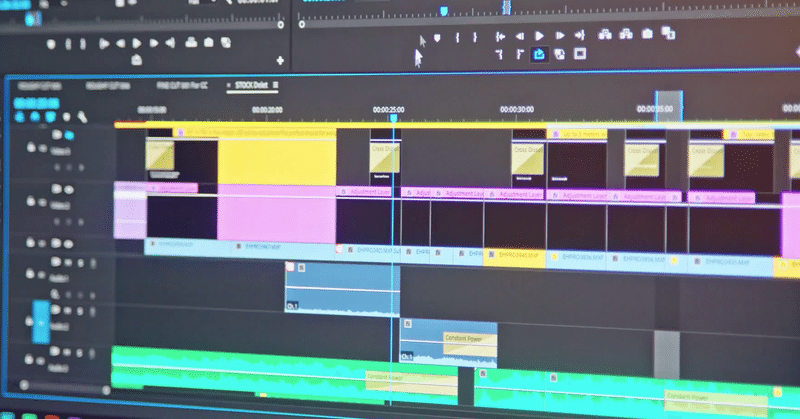The width and height of the screenshot is (800, 419).
Task: Toggle Safe Margins in the Program monitor
Action: [x=580, y=54]
